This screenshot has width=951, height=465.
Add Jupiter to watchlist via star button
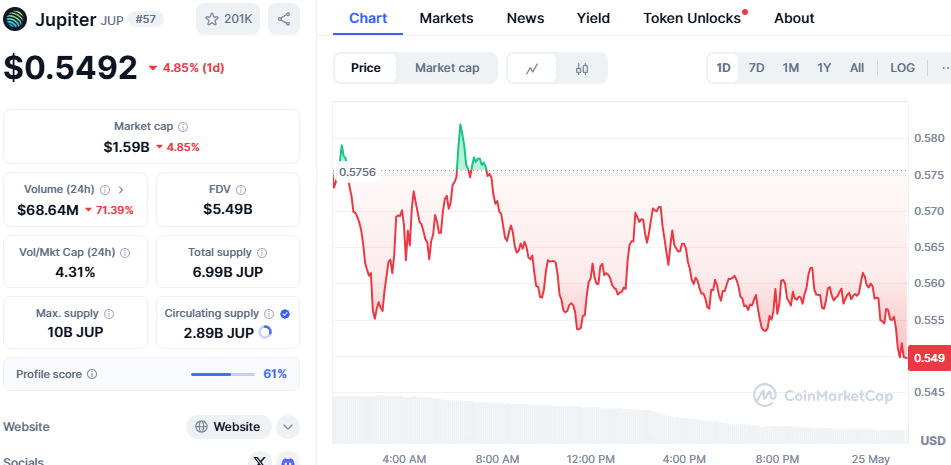point(228,19)
